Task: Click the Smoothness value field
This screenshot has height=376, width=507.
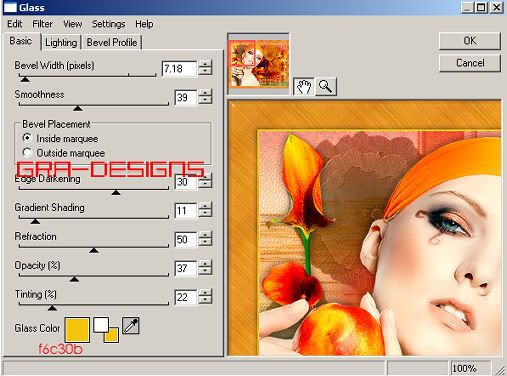Action: 185,97
